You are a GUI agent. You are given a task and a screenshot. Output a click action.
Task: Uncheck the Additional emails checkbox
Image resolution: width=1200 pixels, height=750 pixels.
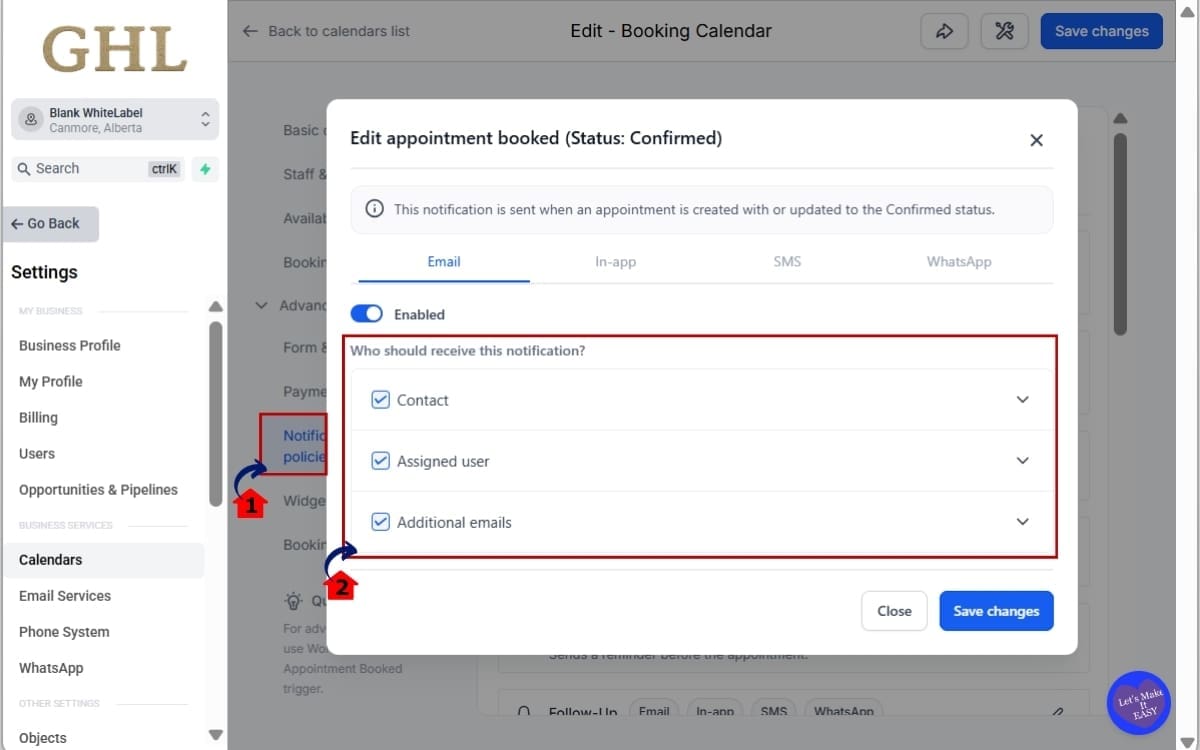pyautogui.click(x=380, y=522)
